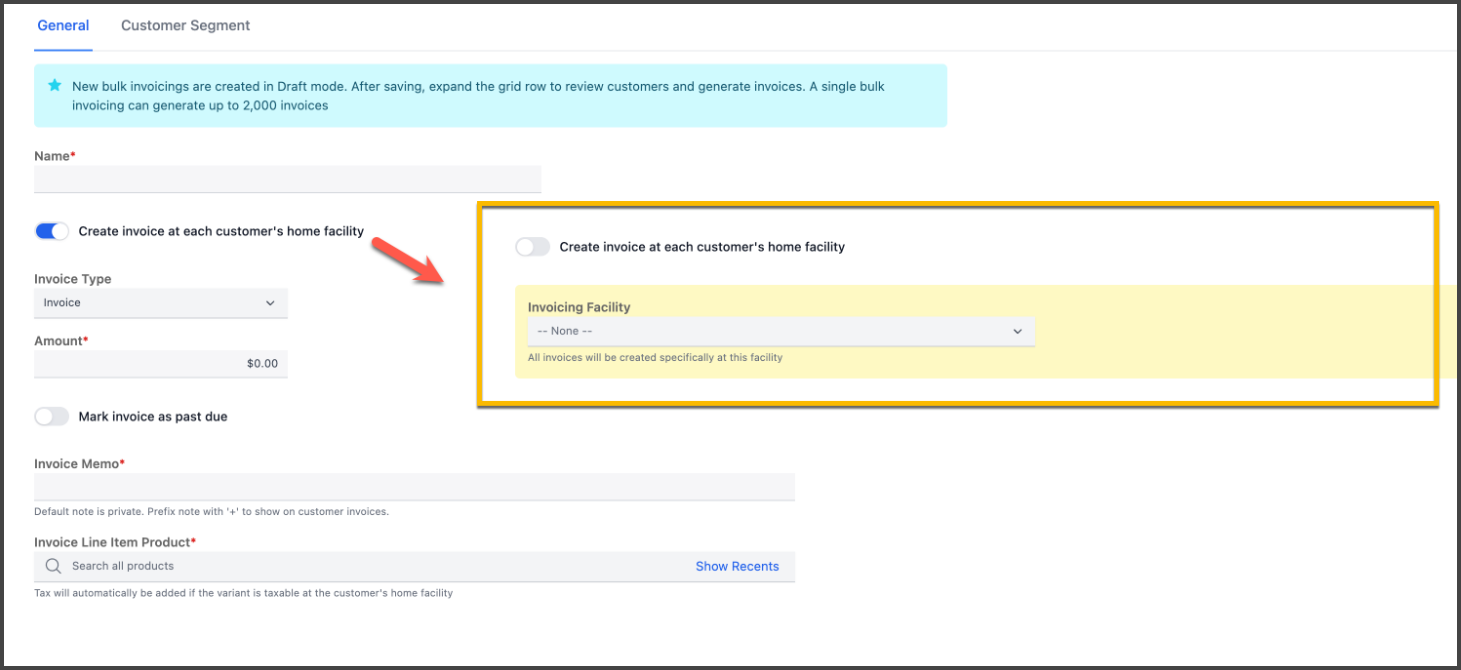Click the star icon in the info banner
This screenshot has height=670, width=1461.
pos(55,86)
